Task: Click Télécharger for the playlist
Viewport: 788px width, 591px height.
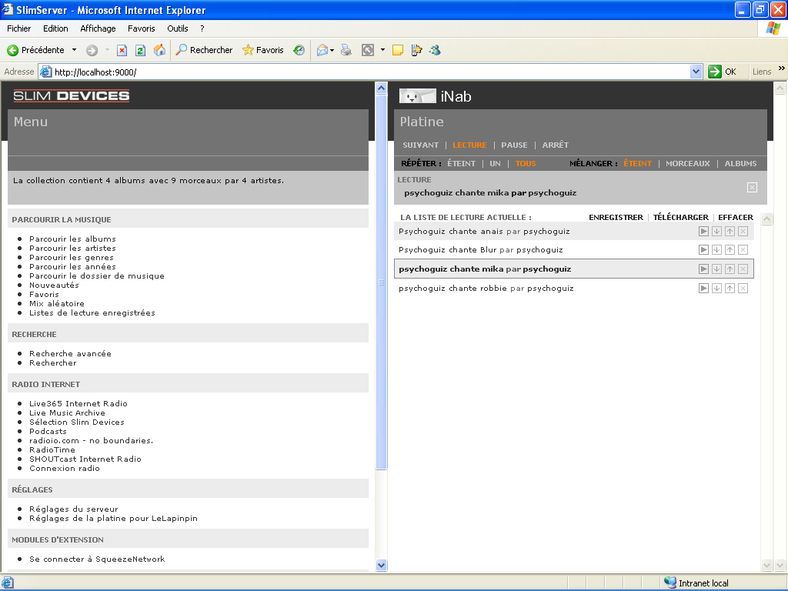Action: tap(680, 217)
